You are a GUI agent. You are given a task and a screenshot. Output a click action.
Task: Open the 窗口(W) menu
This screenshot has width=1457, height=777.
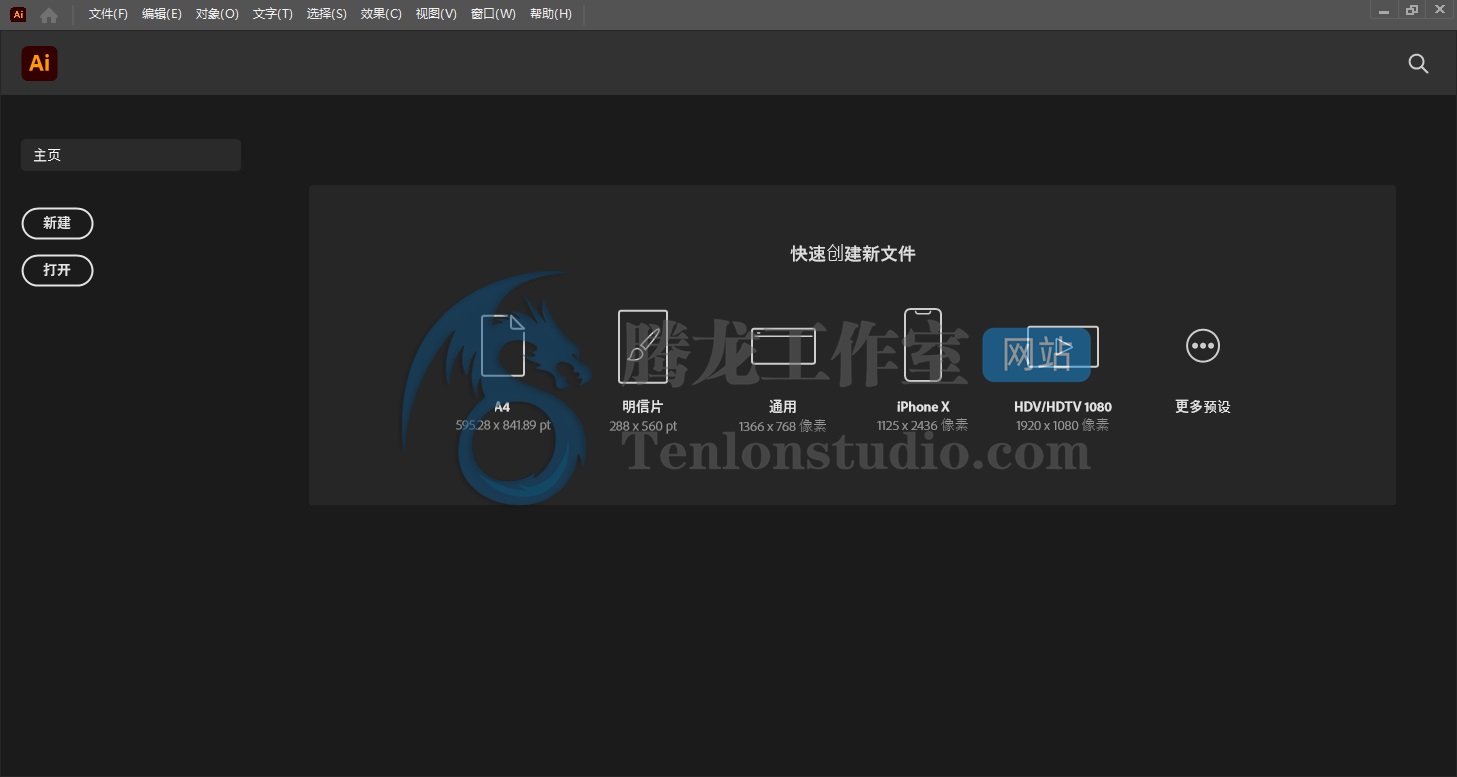[x=493, y=14]
